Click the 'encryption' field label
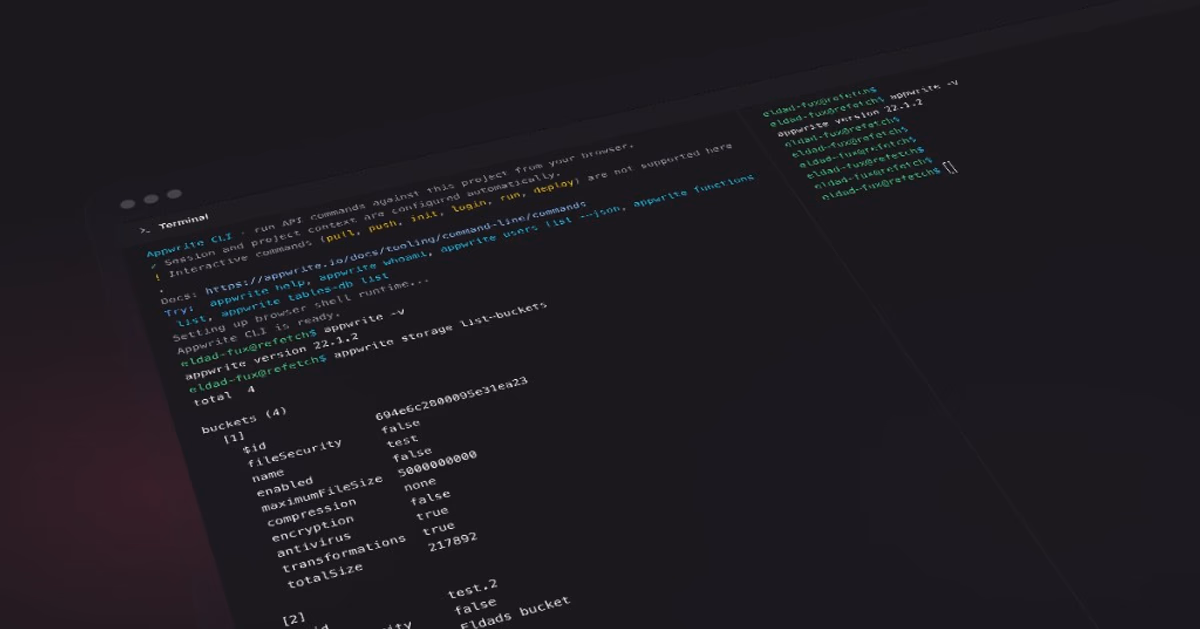1200x629 pixels. point(313,529)
